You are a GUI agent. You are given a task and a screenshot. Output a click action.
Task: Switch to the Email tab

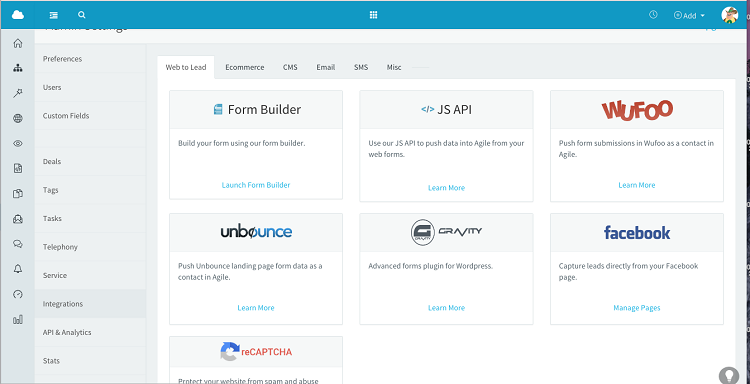pos(325,67)
